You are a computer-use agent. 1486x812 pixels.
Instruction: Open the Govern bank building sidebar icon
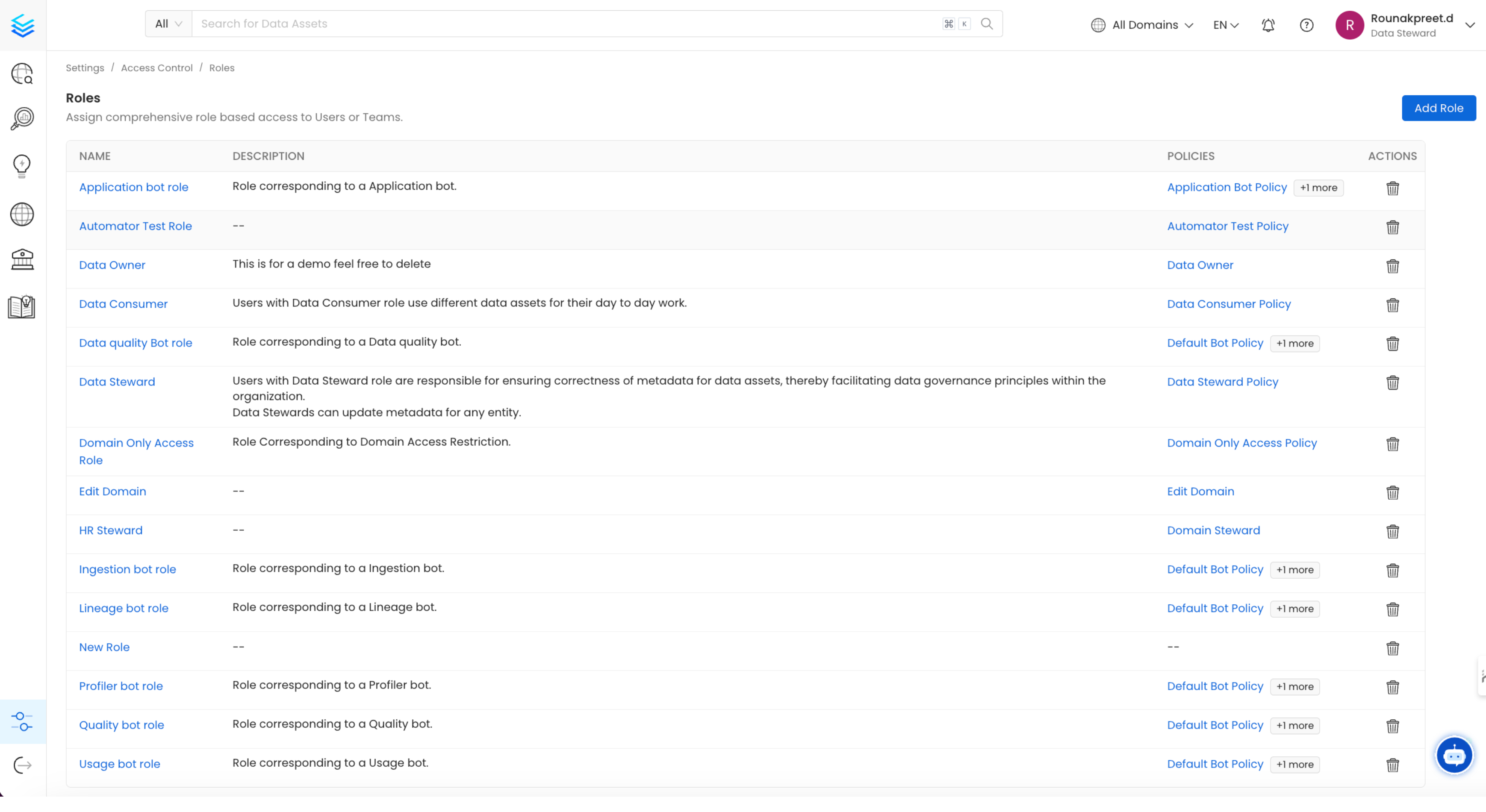click(x=22, y=259)
